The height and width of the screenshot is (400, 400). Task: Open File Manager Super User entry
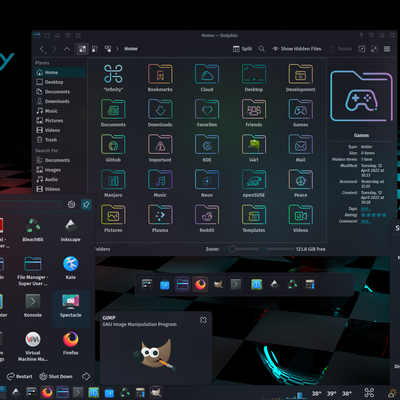(x=33, y=271)
